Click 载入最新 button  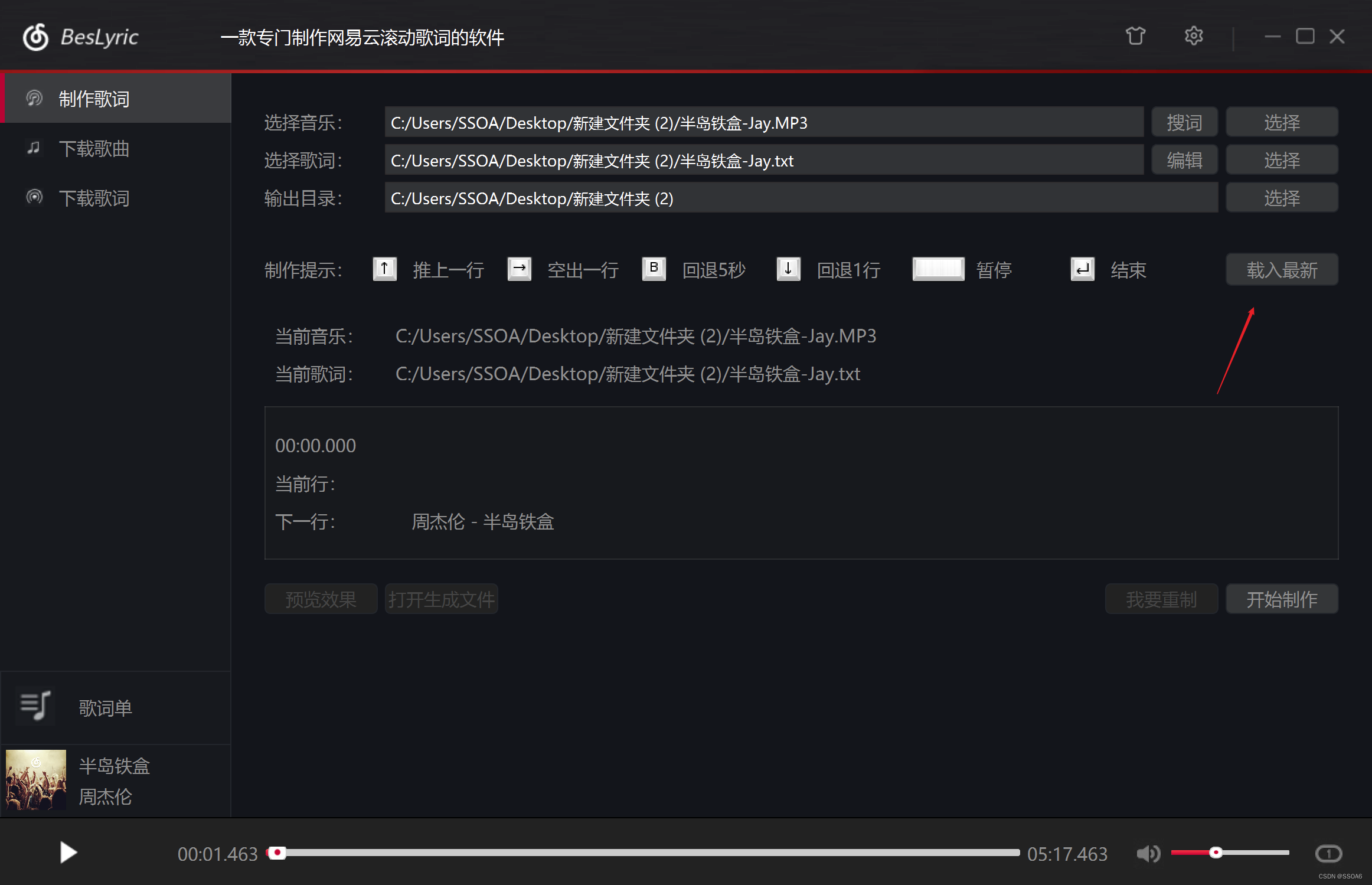(x=1281, y=270)
